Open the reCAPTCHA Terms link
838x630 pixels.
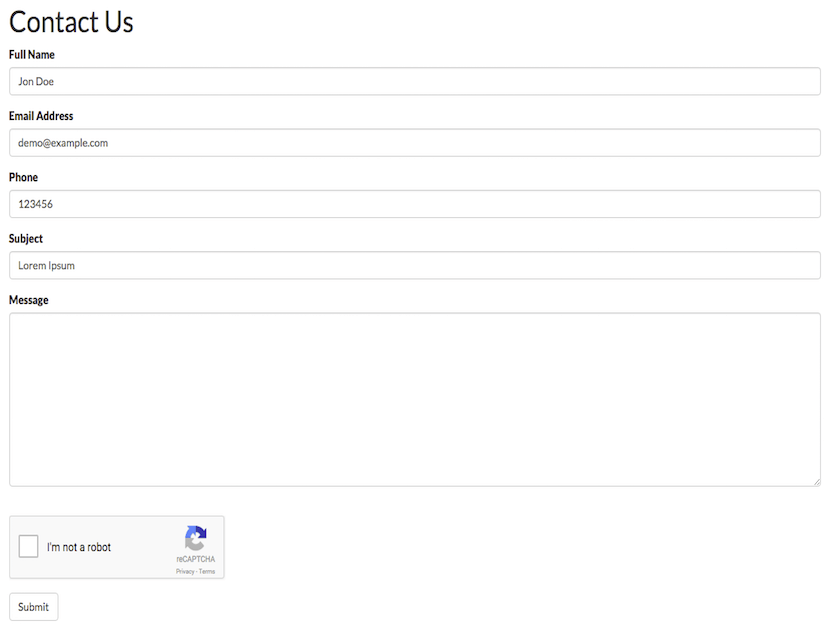point(207,571)
